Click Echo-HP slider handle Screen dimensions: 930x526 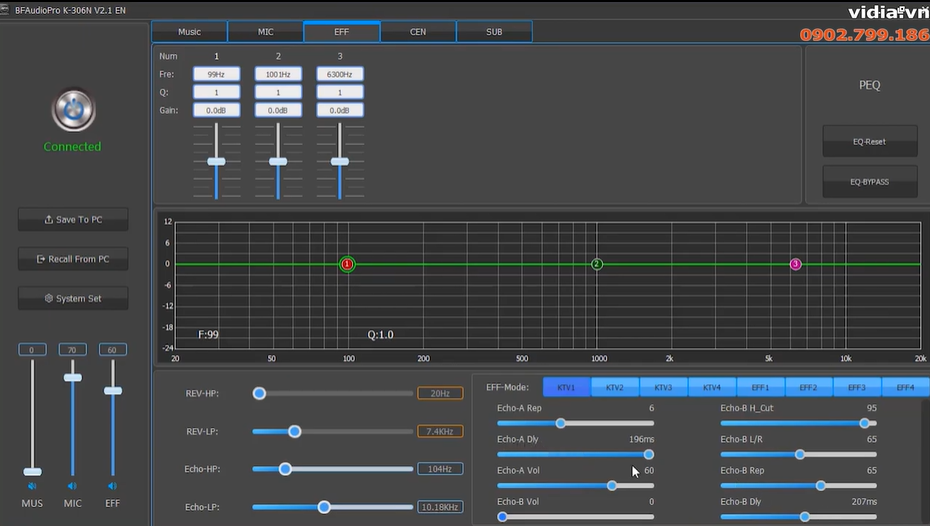[x=285, y=469]
